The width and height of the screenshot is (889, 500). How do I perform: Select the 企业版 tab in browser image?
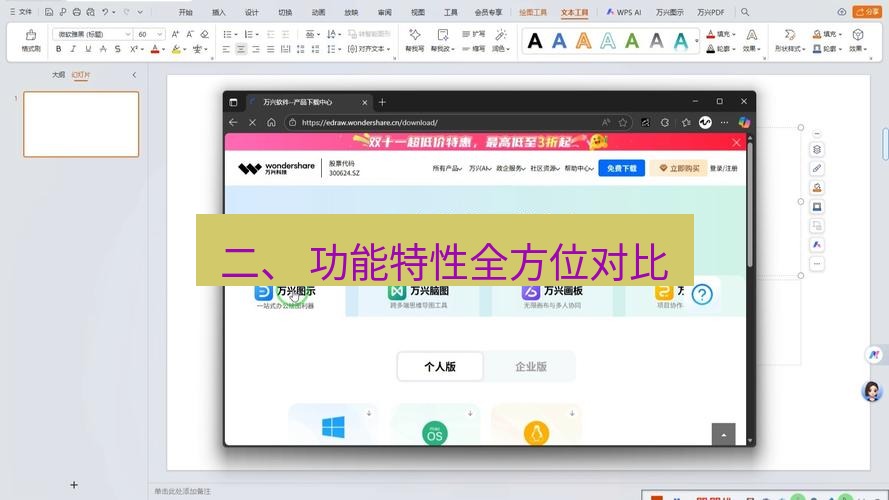tap(531, 367)
